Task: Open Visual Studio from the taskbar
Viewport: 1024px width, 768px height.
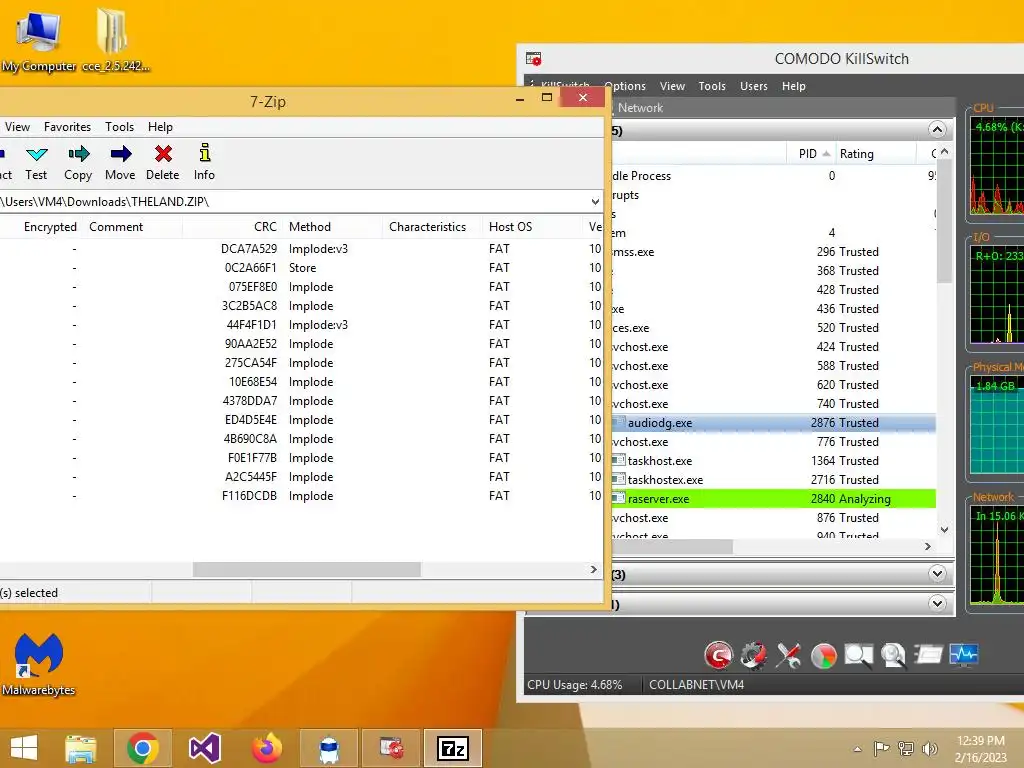Action: pos(204,748)
